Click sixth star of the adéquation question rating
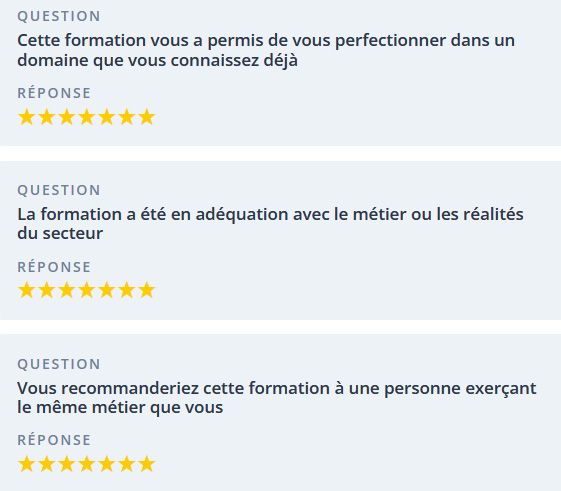561x491 pixels. click(127, 290)
